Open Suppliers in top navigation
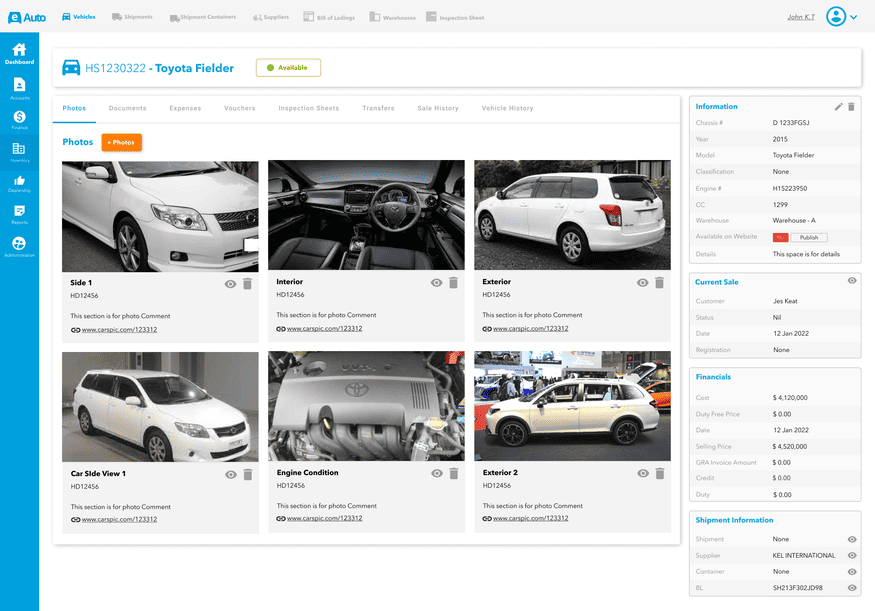Screen dimensions: 875x611 coord(271,17)
